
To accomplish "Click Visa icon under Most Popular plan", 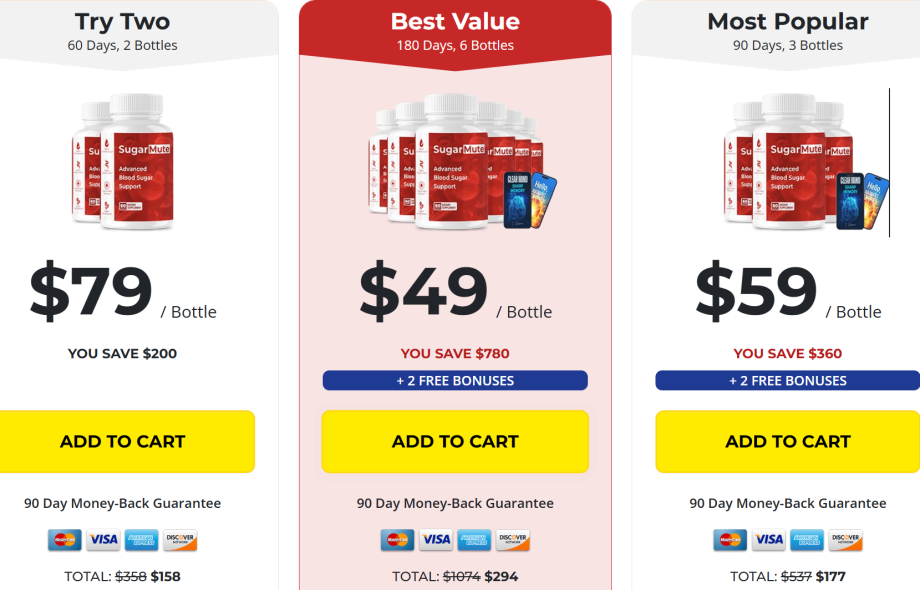I will click(768, 540).
